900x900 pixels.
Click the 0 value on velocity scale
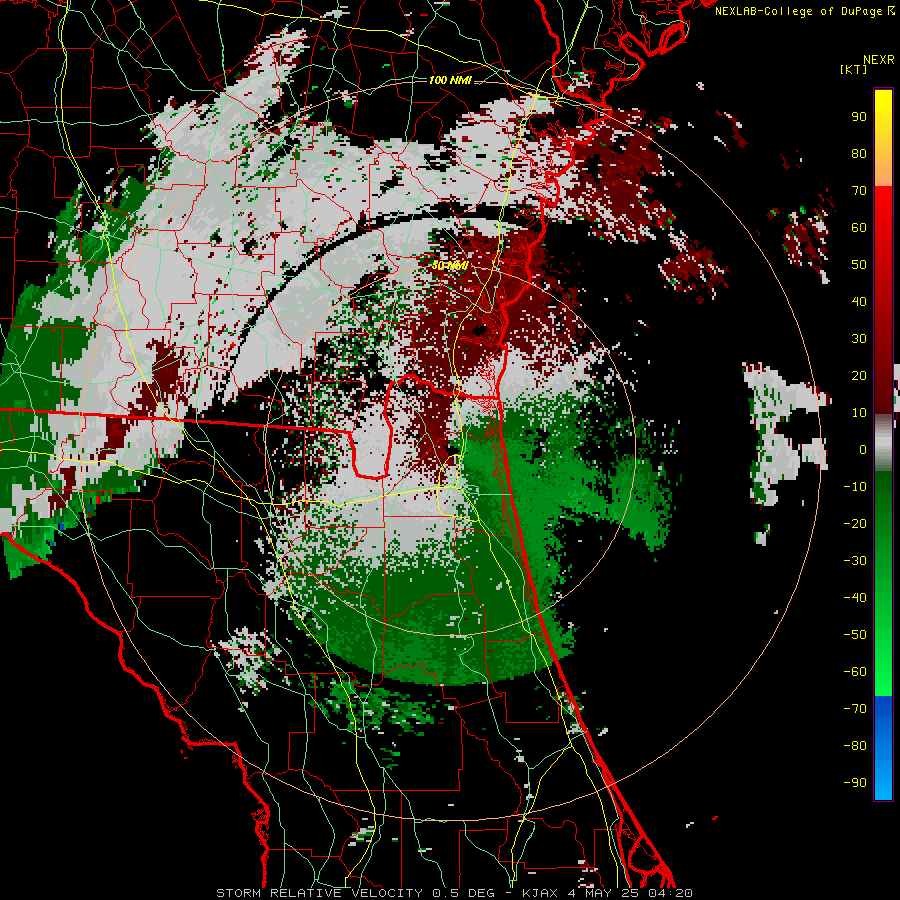click(x=863, y=450)
